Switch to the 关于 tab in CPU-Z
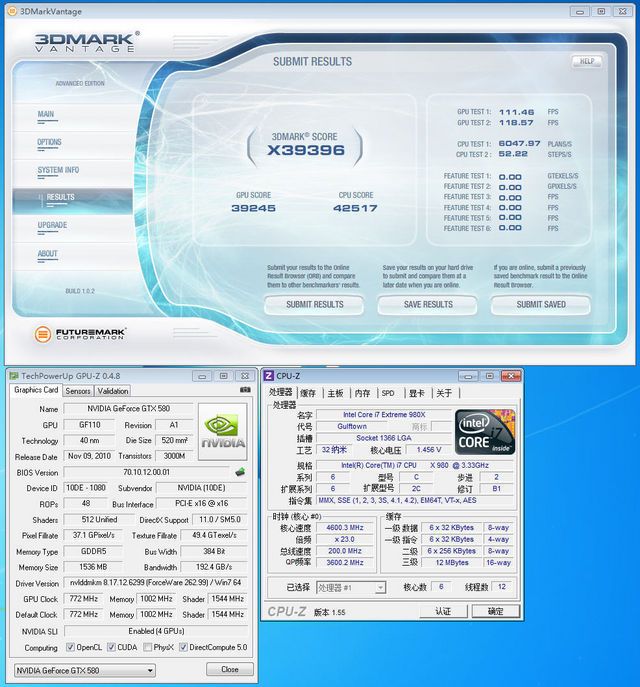 coord(444,393)
